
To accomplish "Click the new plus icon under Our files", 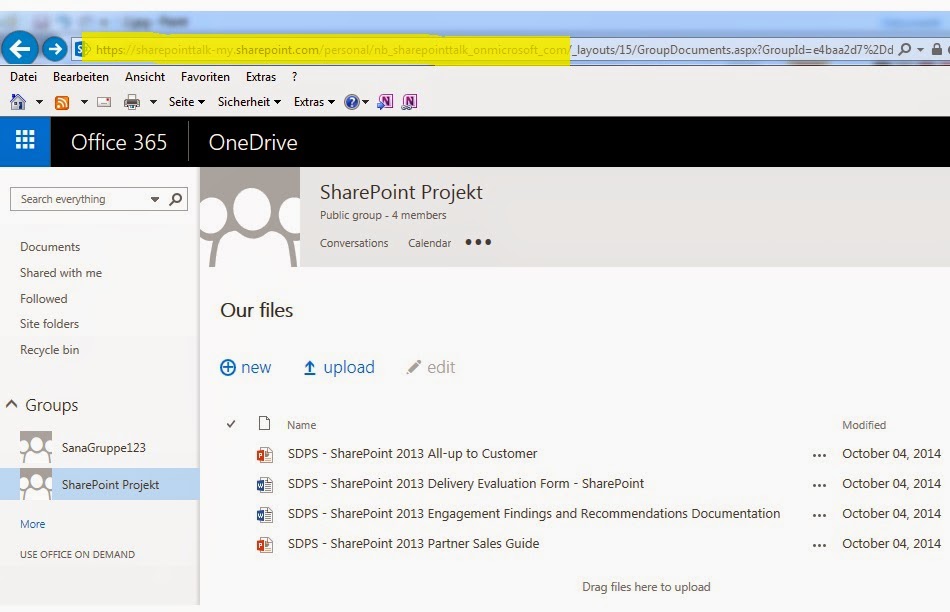I will tap(229, 367).
